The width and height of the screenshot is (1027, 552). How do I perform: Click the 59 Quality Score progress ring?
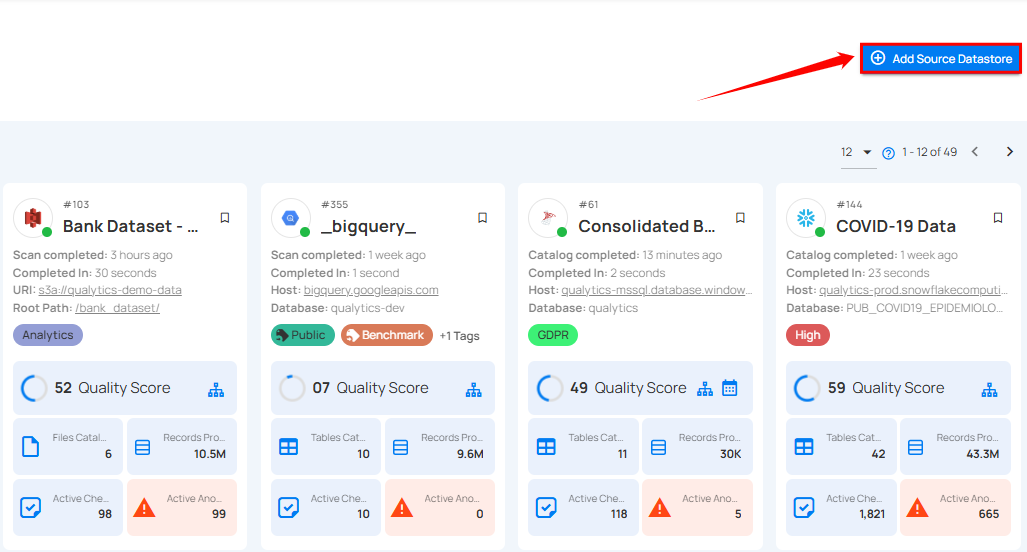tap(806, 388)
